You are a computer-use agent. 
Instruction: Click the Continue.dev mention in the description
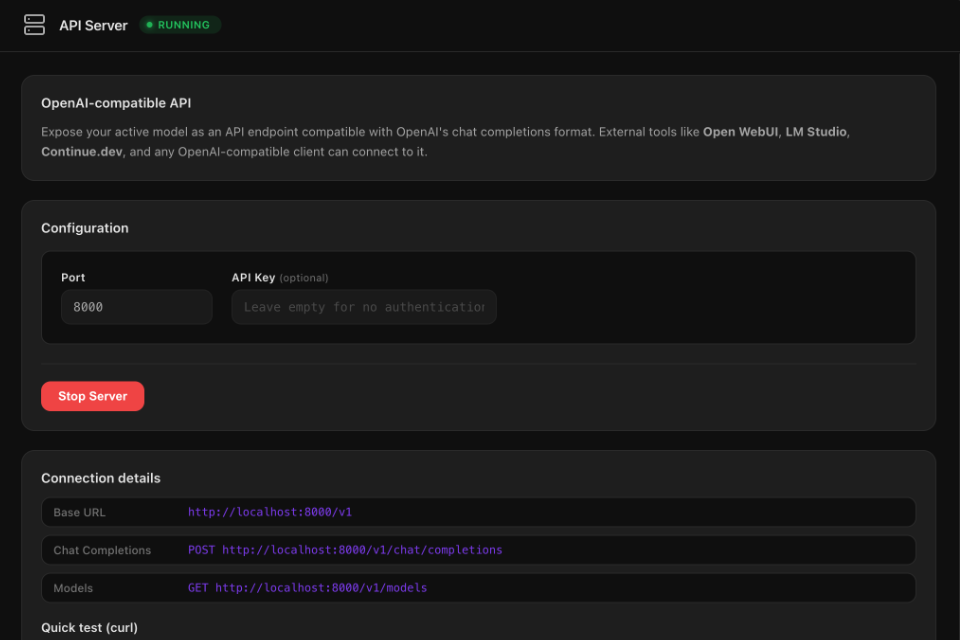coord(74,151)
